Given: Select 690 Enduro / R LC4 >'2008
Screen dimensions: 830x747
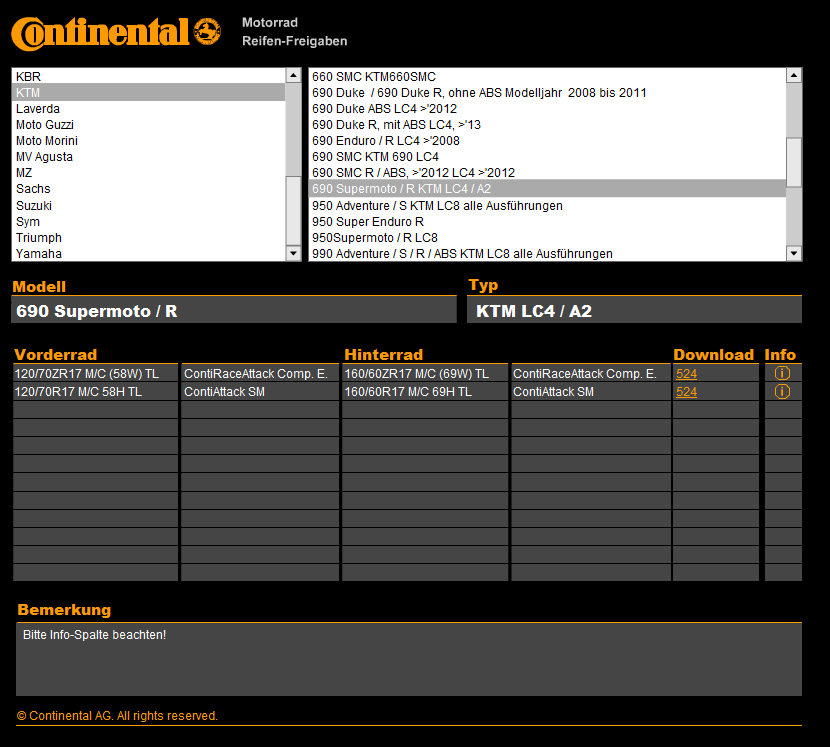Looking at the screenshot, I should pyautogui.click(x=547, y=140).
